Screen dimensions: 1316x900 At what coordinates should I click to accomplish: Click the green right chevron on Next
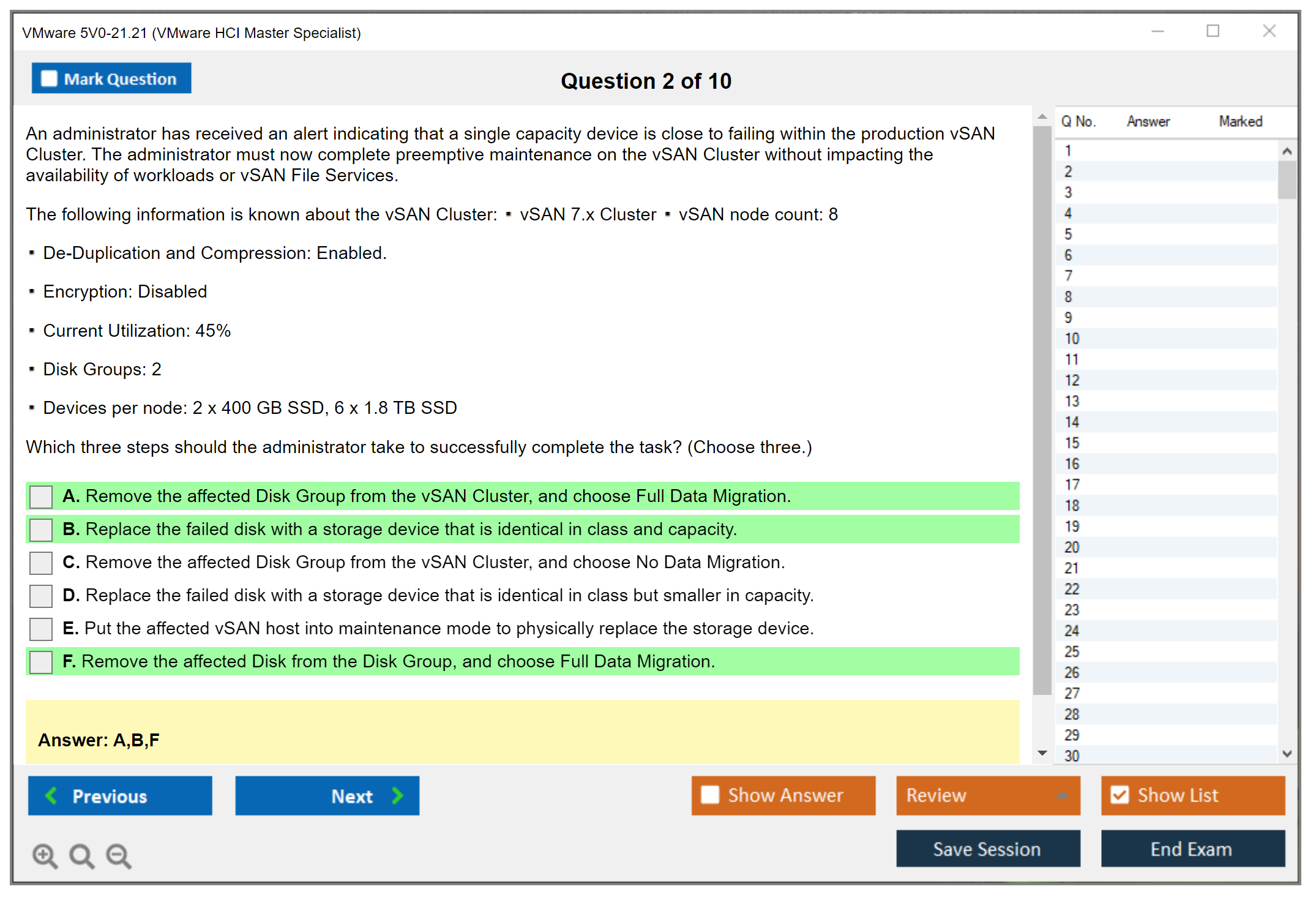pyautogui.click(x=397, y=795)
